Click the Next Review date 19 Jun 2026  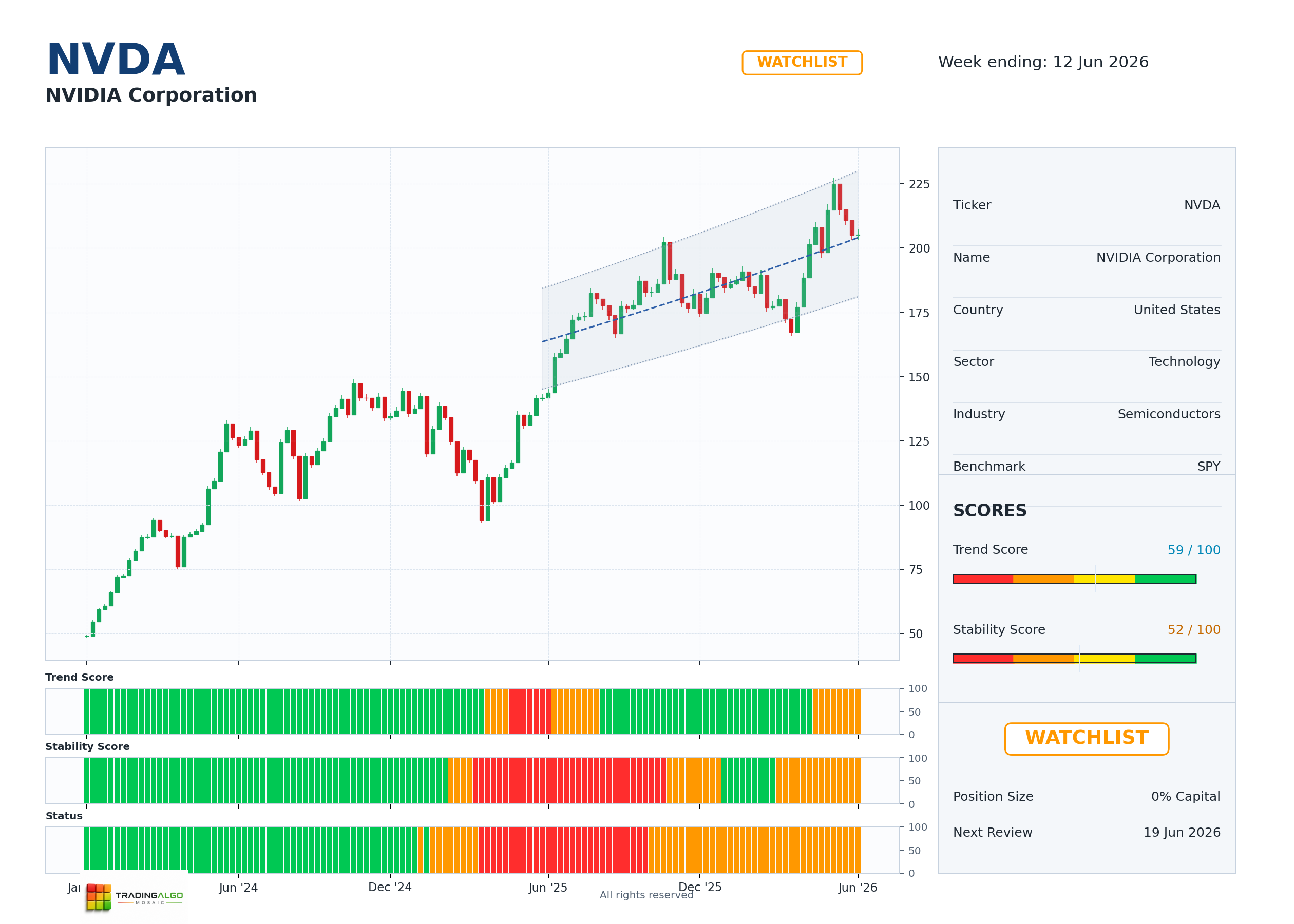pos(1182,833)
